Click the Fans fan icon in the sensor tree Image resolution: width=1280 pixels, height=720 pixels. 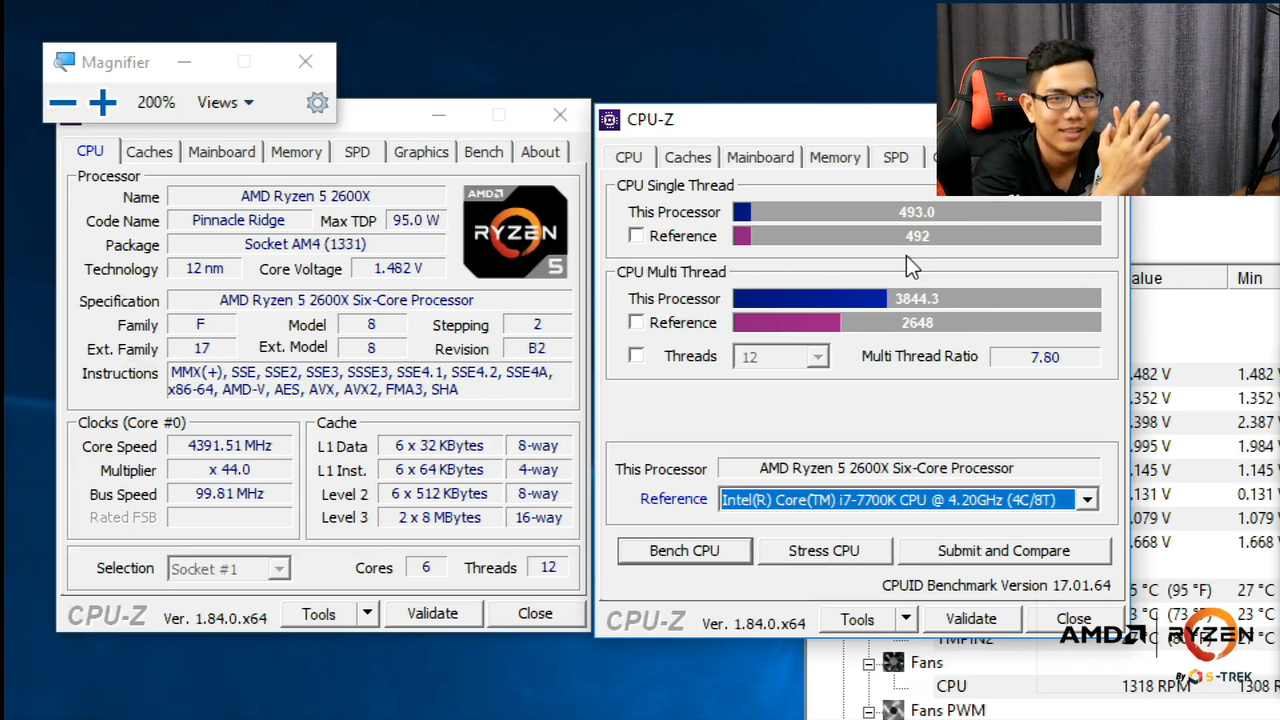(893, 662)
